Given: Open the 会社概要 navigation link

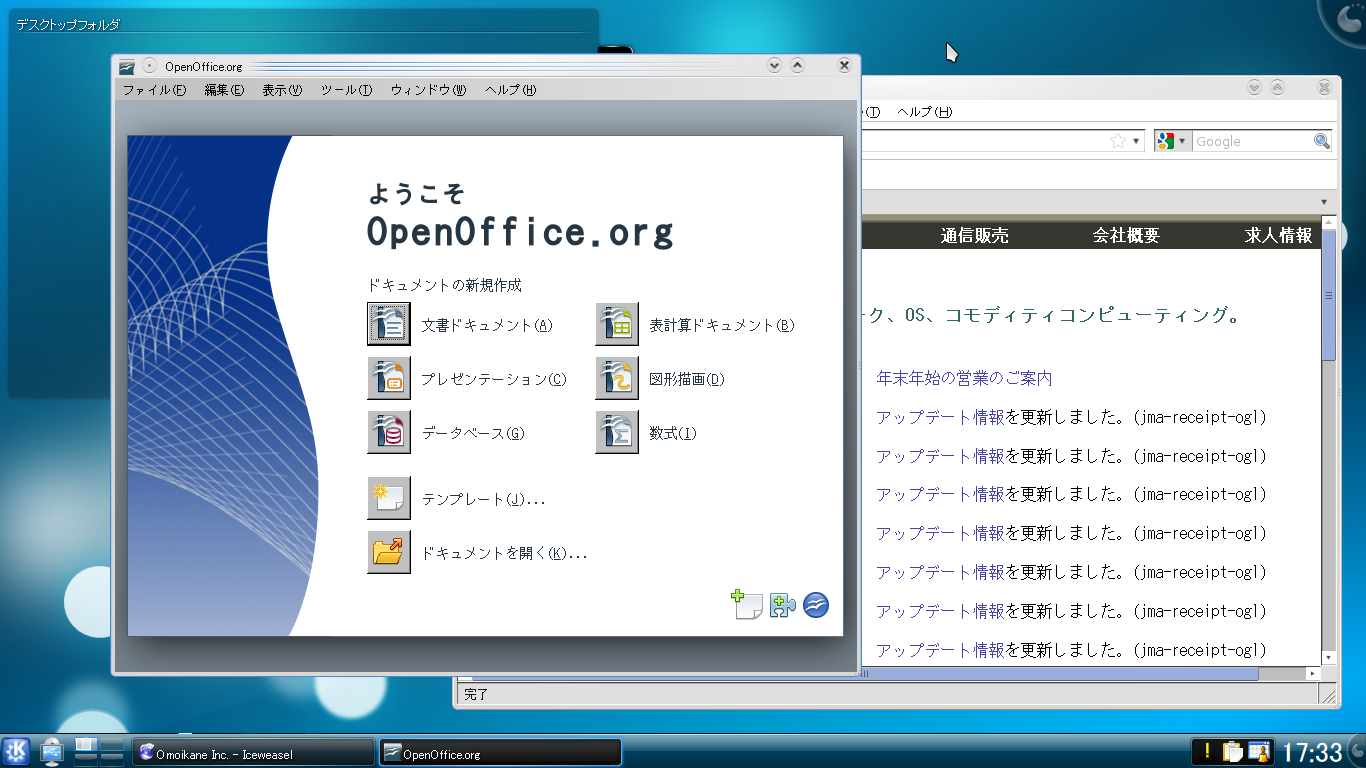Looking at the screenshot, I should point(1126,236).
